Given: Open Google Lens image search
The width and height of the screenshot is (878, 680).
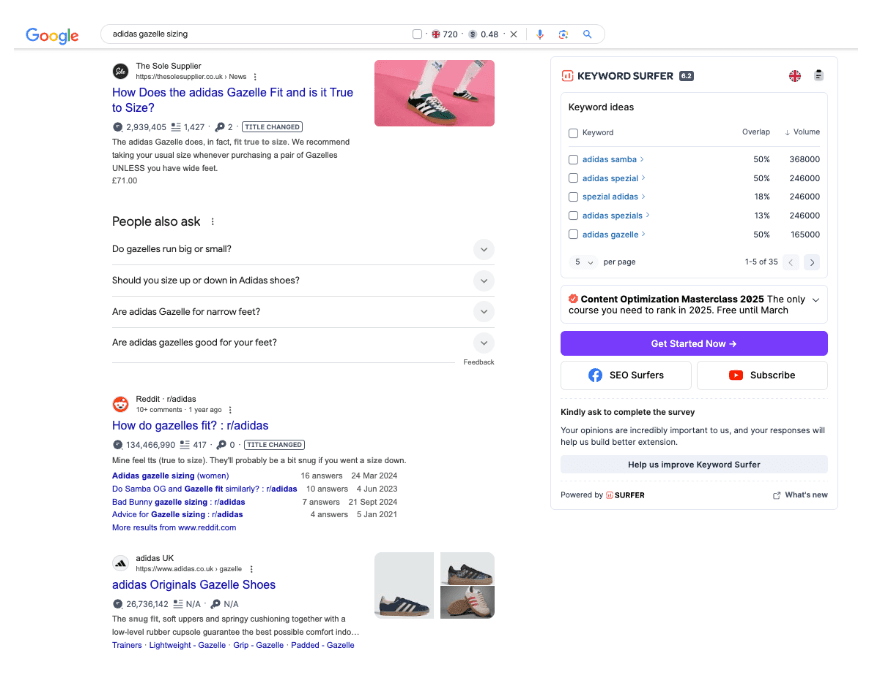Looking at the screenshot, I should 563,34.
